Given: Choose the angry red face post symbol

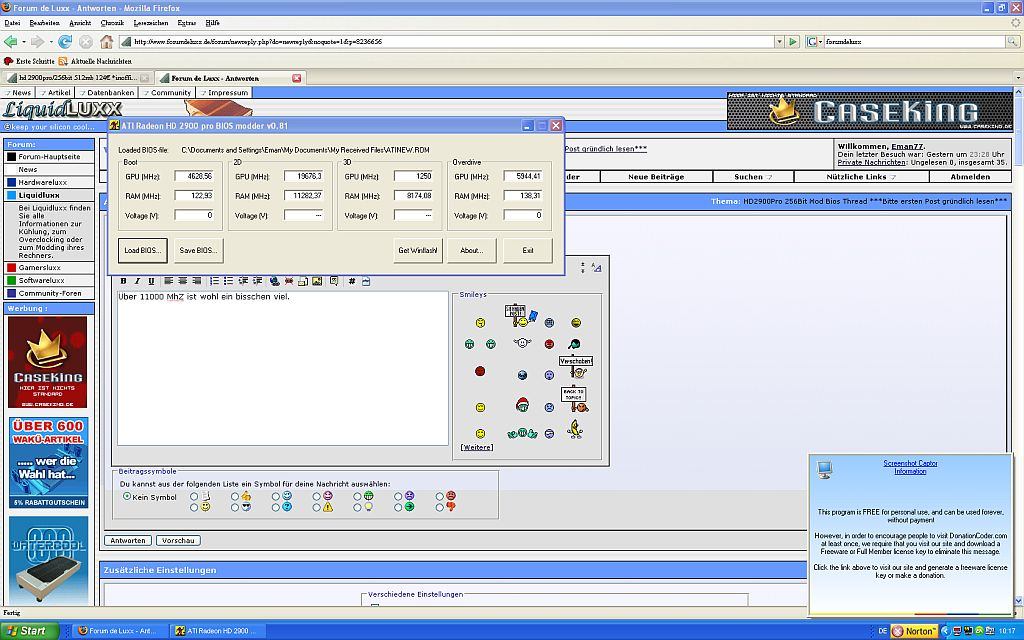Looking at the screenshot, I should [x=440, y=496].
